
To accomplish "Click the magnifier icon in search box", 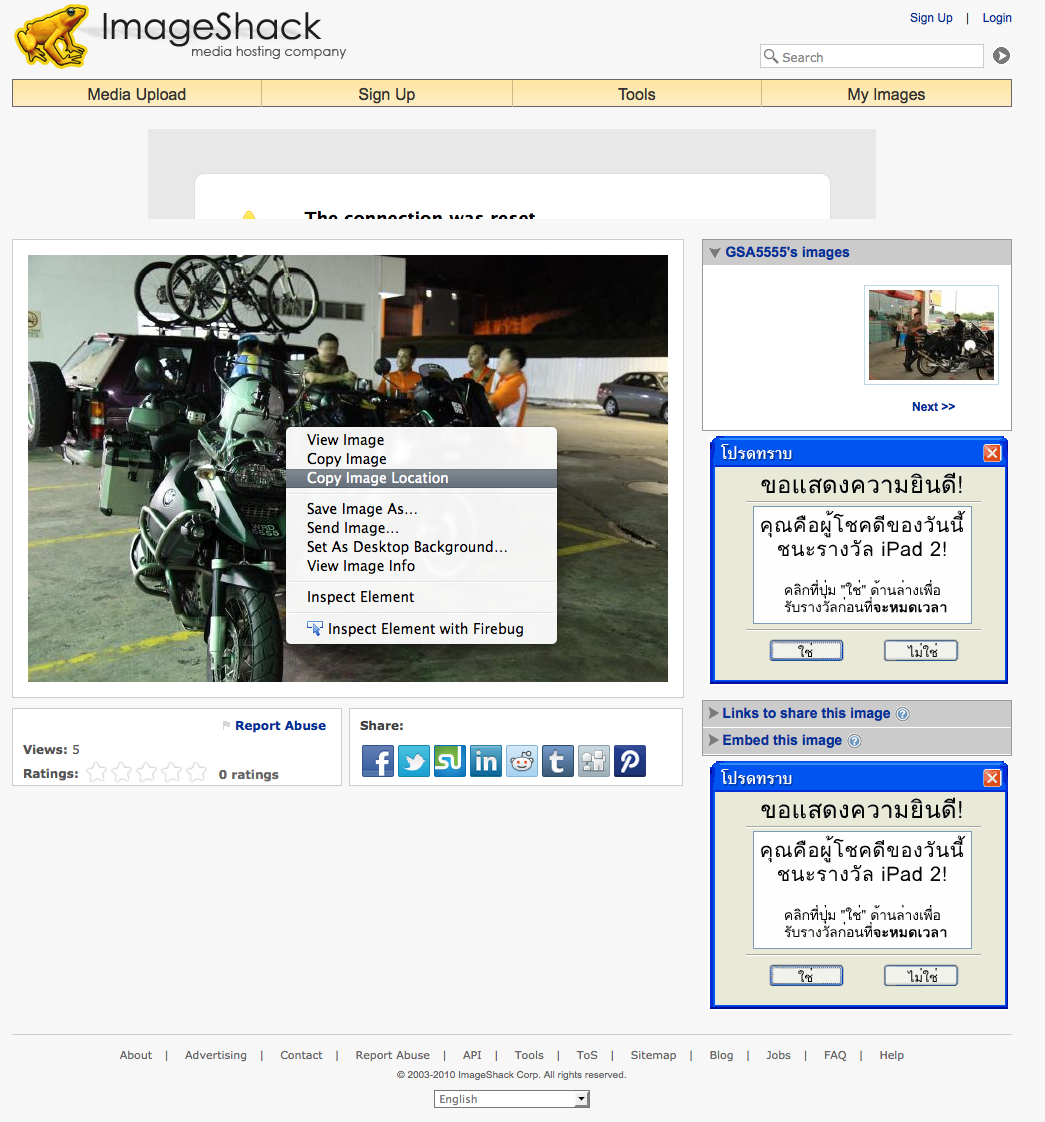I will (771, 56).
